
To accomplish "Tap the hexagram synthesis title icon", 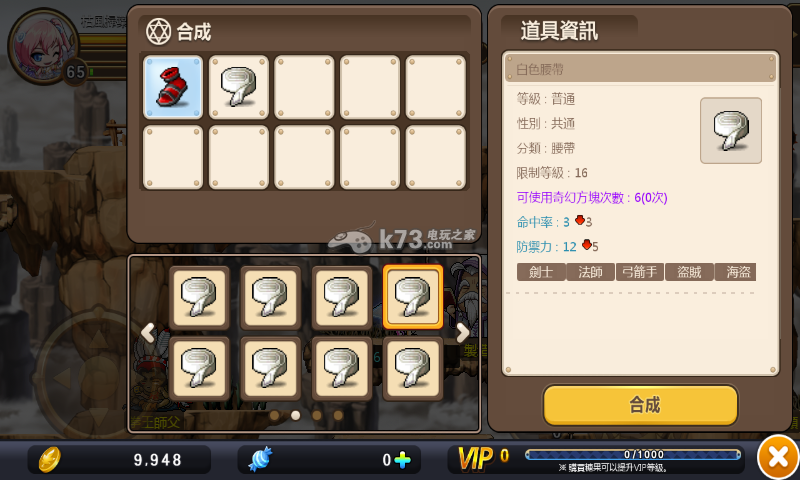I will click(158, 32).
